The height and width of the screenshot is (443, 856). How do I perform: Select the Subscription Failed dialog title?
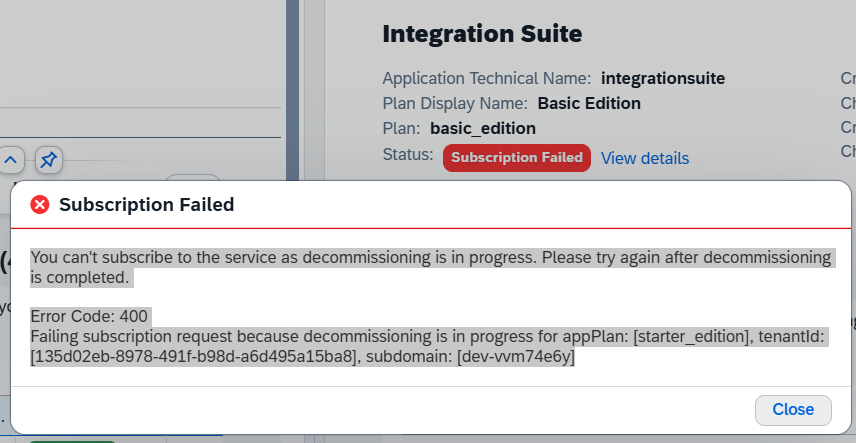146,205
